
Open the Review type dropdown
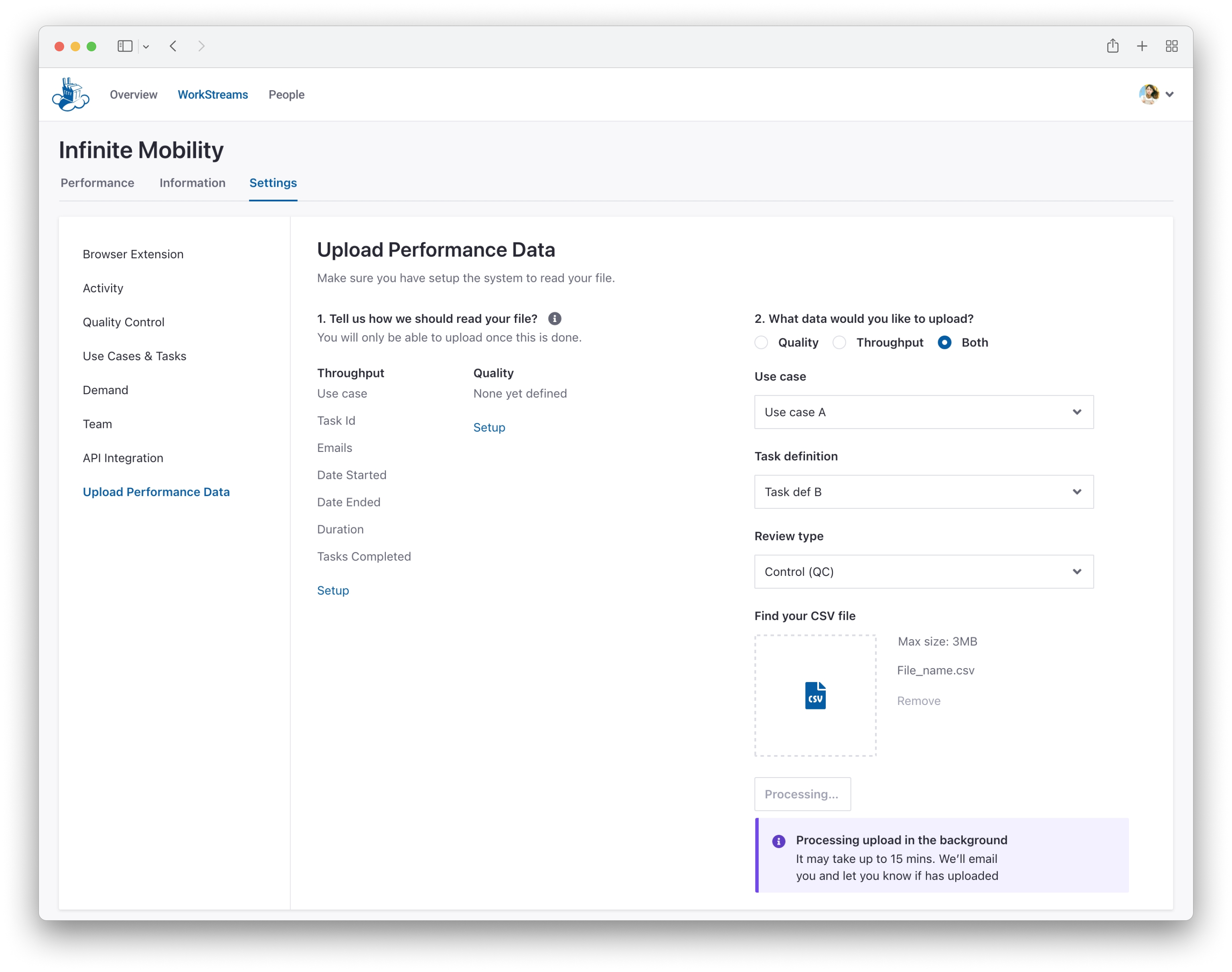click(924, 571)
